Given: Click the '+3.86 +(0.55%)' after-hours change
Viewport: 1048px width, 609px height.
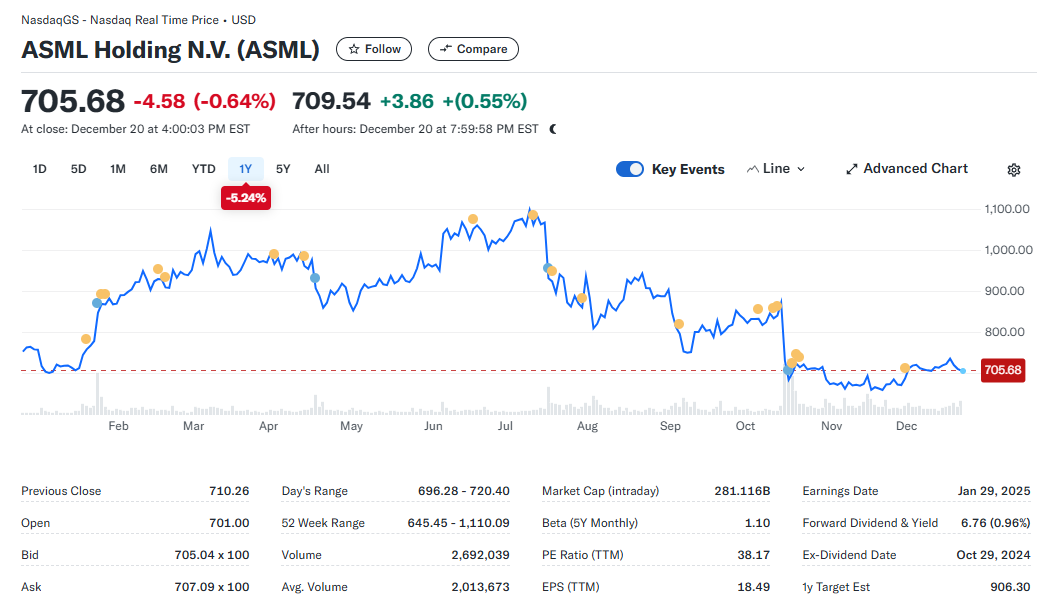Looking at the screenshot, I should pyautogui.click(x=453, y=101).
